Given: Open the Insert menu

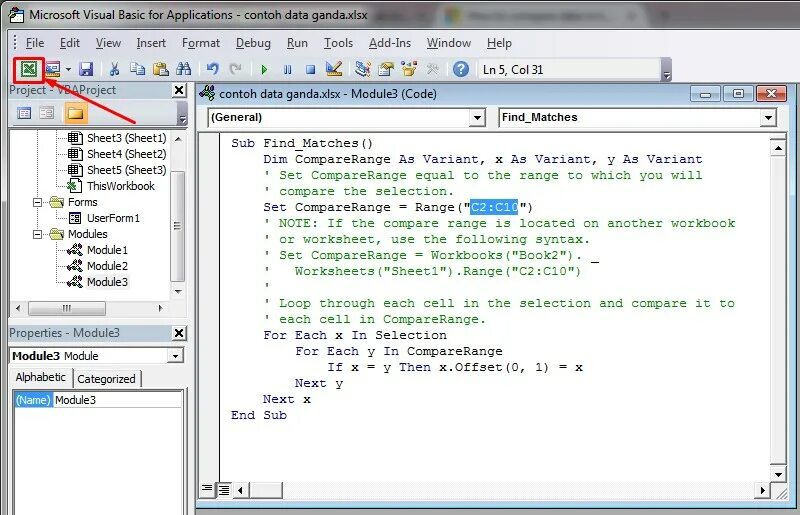Looking at the screenshot, I should click(151, 43).
